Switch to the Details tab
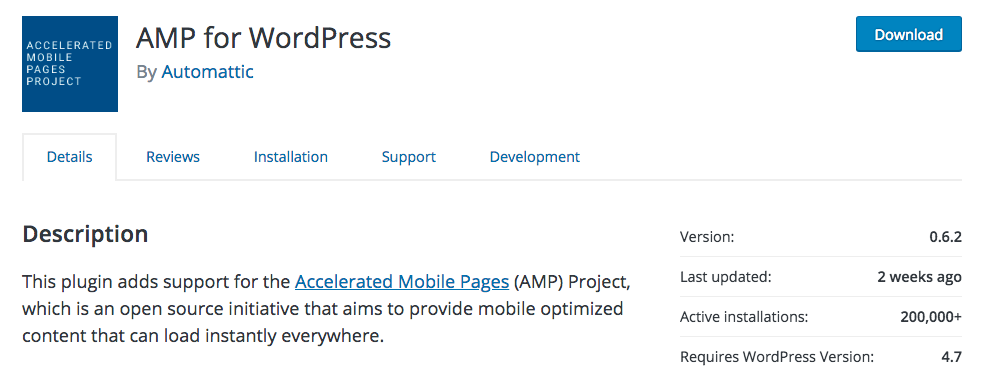This screenshot has height=372, width=989. tap(69, 156)
